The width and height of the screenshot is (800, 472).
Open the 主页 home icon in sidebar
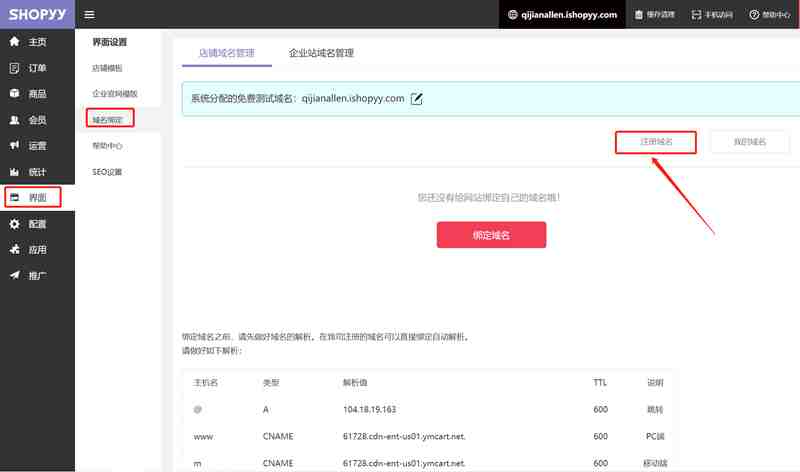point(14,41)
